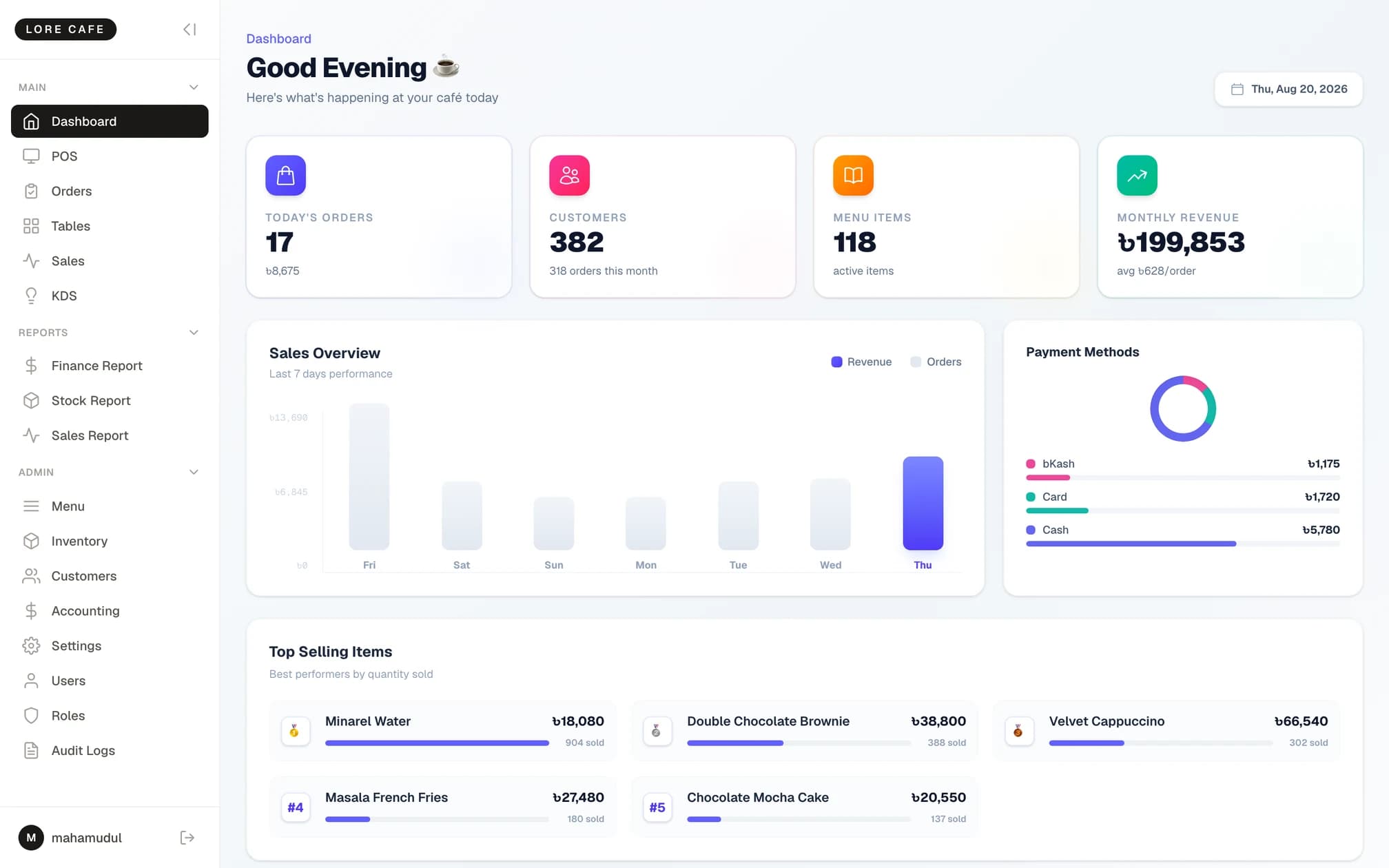Collapse the ADMIN section chevron
1389x868 pixels.
tap(194, 473)
